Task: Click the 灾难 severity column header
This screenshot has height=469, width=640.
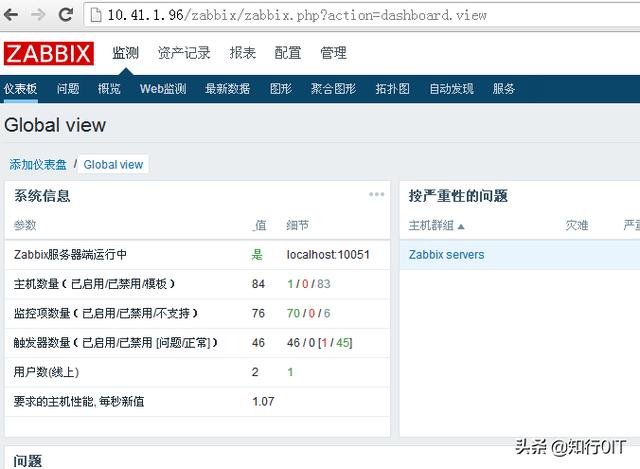Action: 577,225
